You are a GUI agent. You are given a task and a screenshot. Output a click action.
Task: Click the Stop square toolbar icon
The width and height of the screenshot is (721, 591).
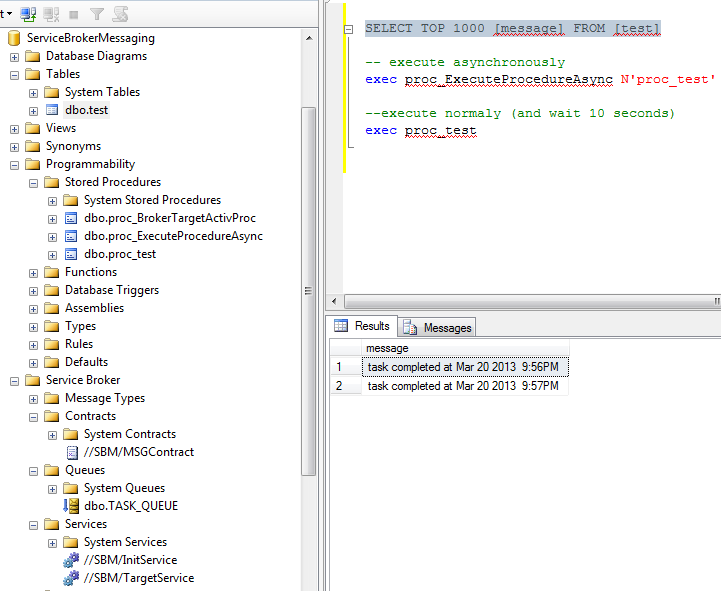click(x=74, y=14)
